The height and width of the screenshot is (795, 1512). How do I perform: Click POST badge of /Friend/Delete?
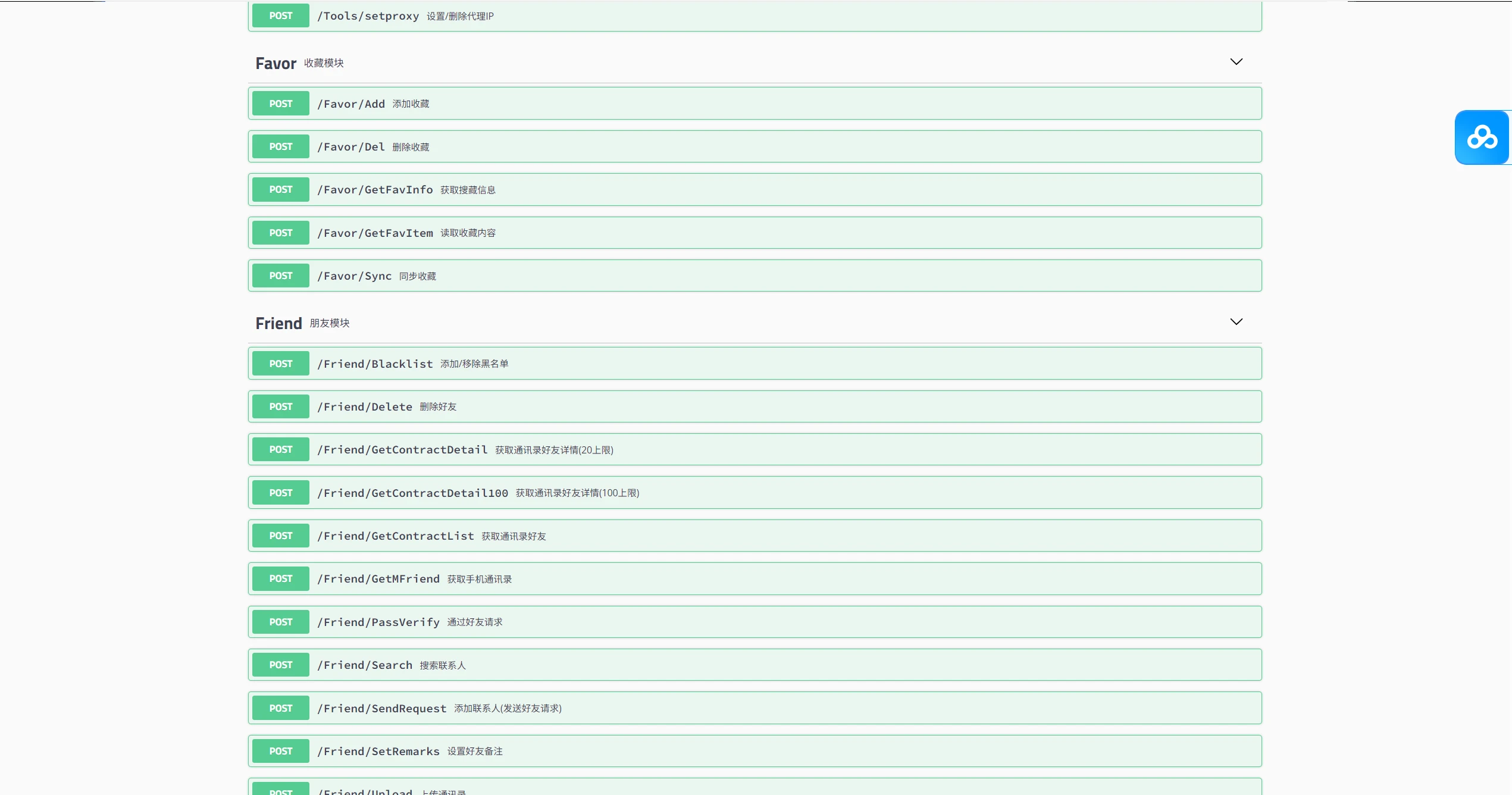280,407
